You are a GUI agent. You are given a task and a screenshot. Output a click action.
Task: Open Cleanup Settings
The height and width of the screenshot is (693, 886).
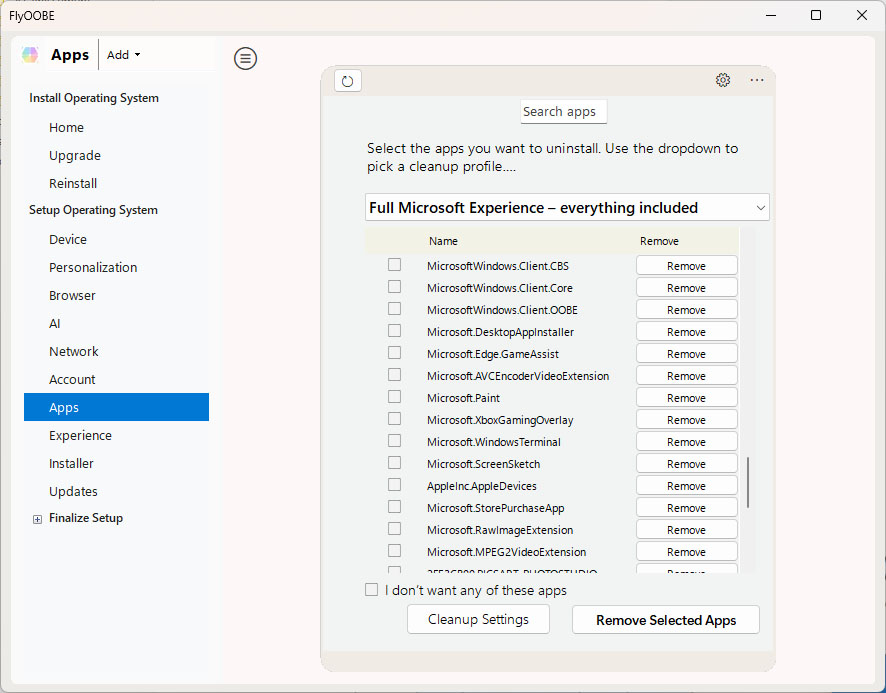[x=478, y=619]
